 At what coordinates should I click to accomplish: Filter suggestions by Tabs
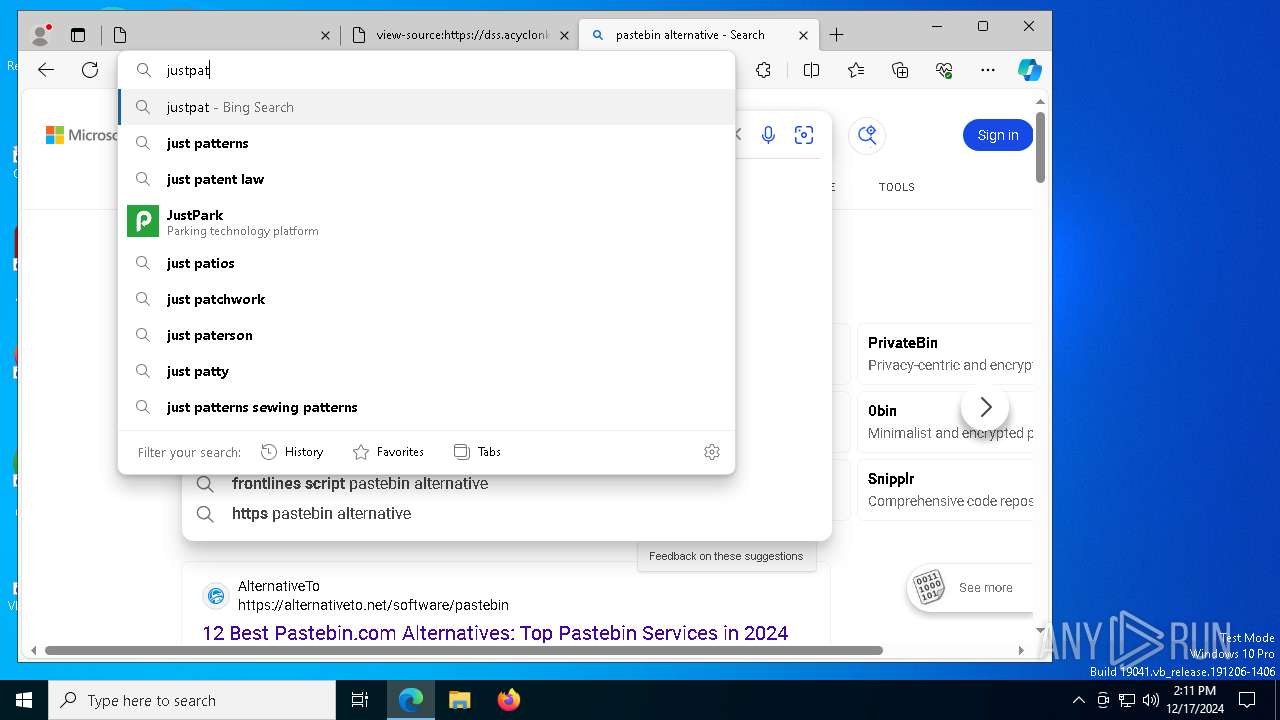tap(477, 452)
